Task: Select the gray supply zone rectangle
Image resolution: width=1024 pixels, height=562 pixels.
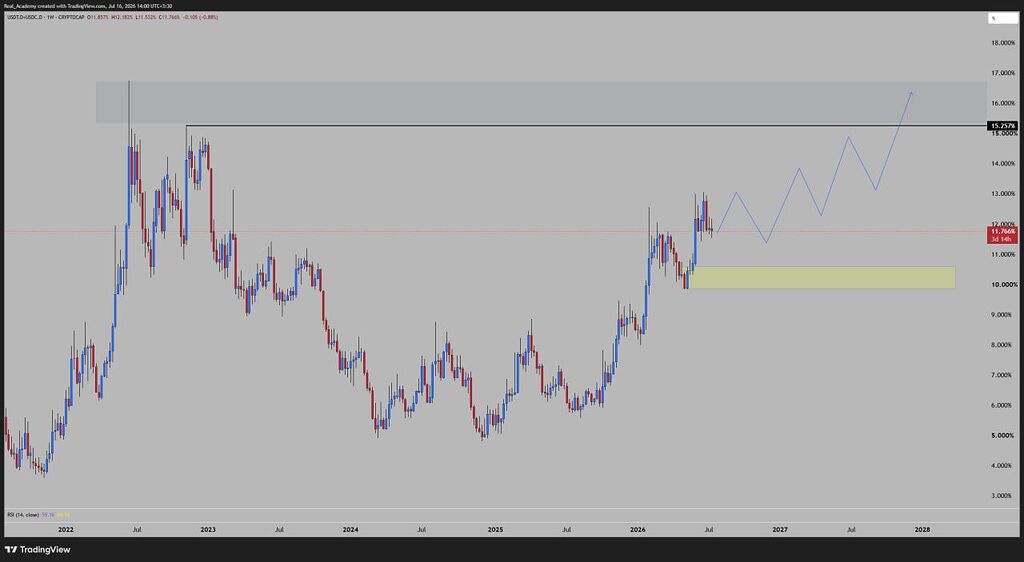Action: coord(541,102)
